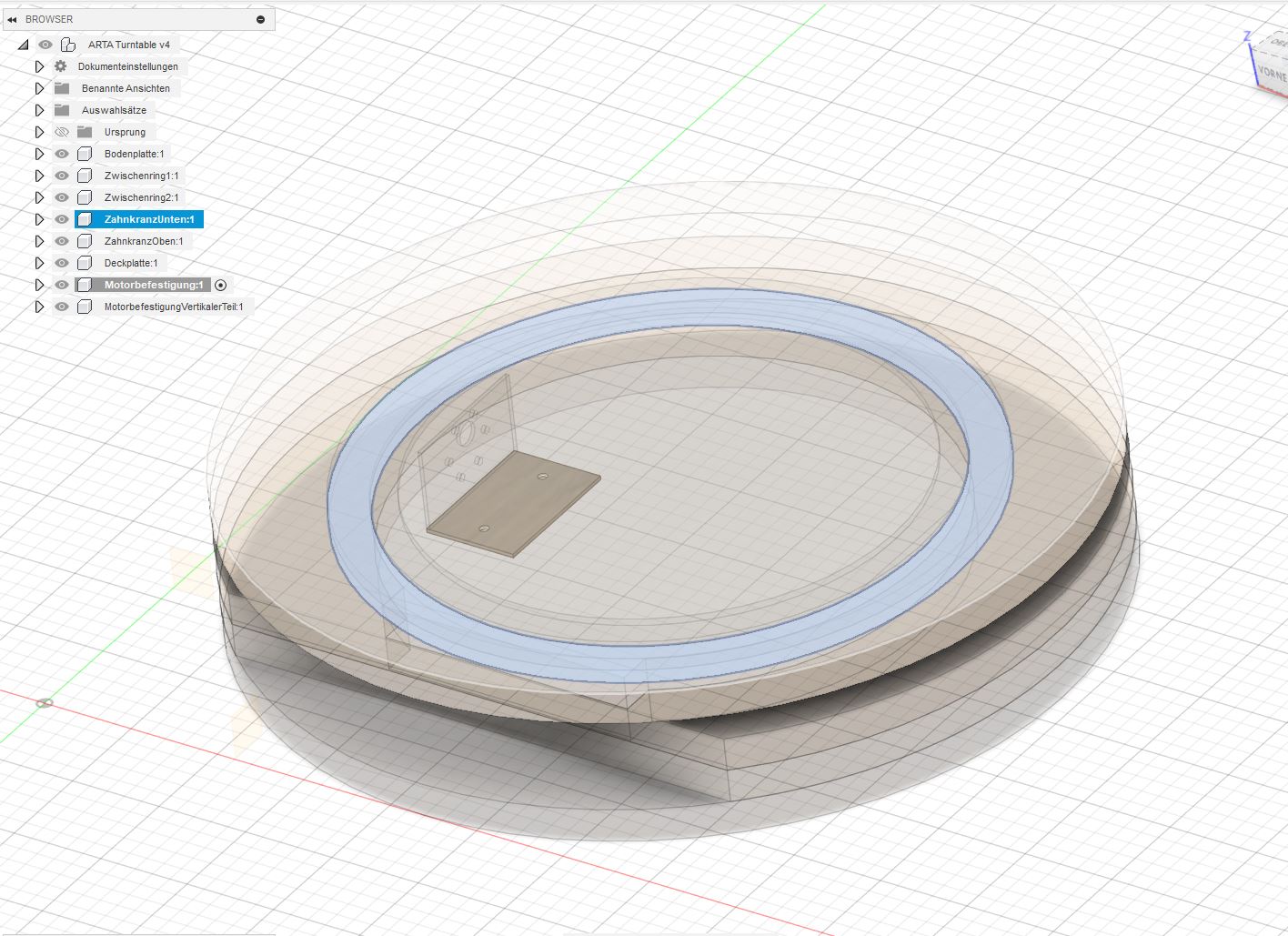Click the VORNE face of the view cube
Image resolution: width=1288 pixels, height=936 pixels.
pyautogui.click(x=1272, y=73)
